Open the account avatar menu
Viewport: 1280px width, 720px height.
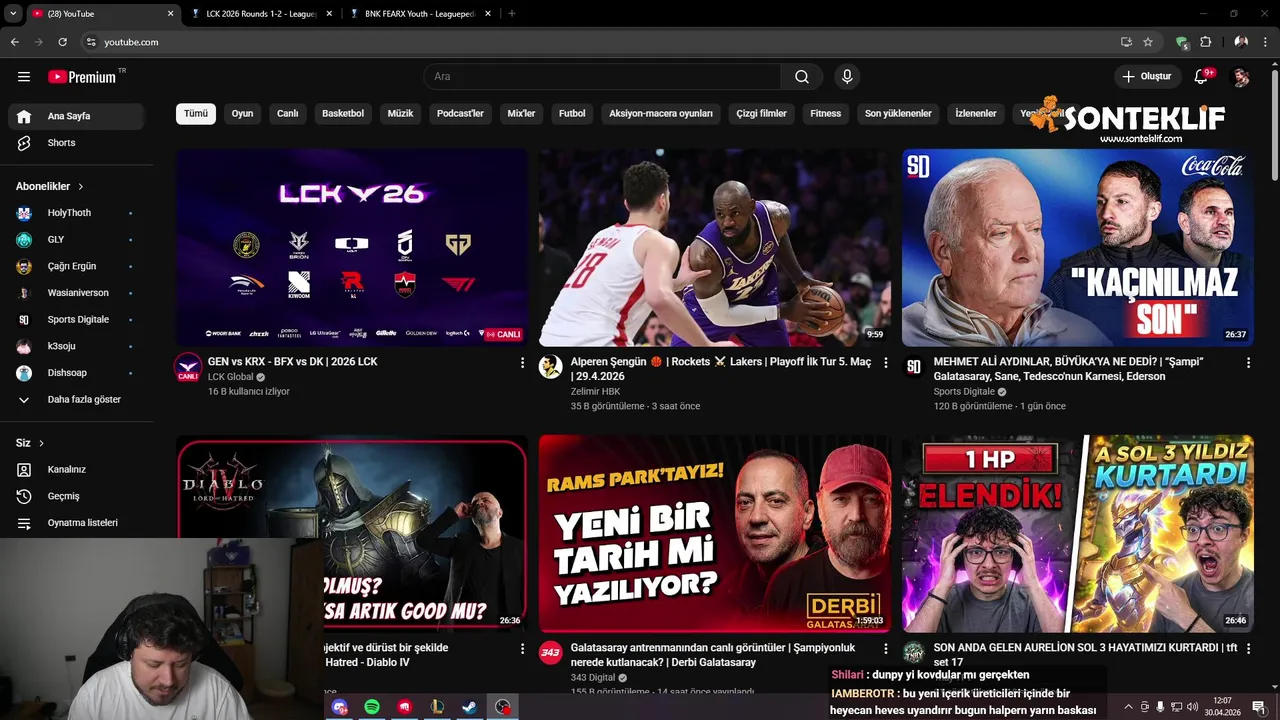click(x=1241, y=77)
